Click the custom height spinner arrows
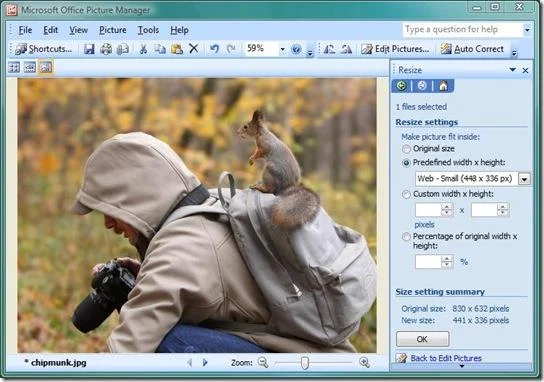 click(x=503, y=210)
